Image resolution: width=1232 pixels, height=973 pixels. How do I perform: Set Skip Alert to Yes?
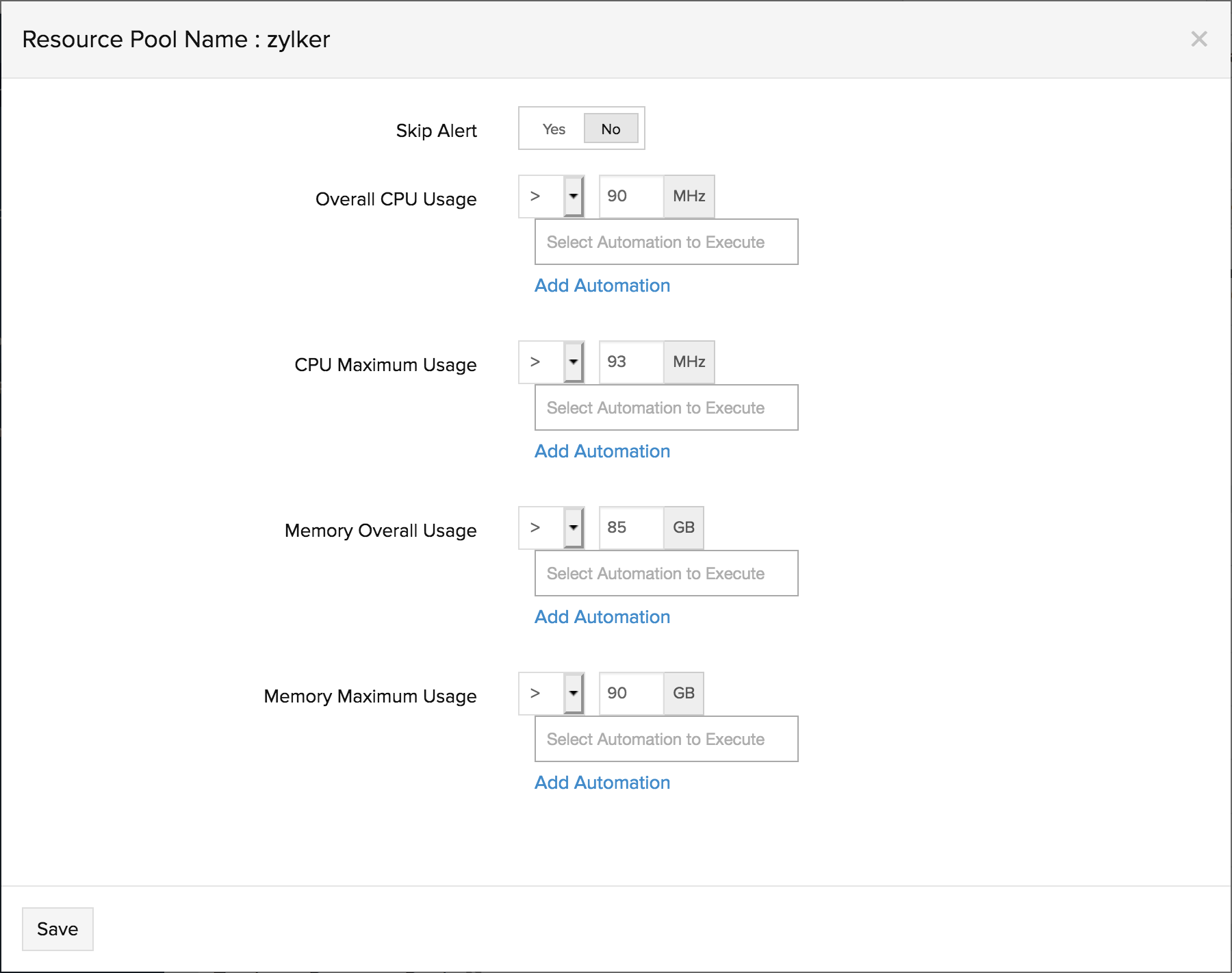[x=554, y=129]
